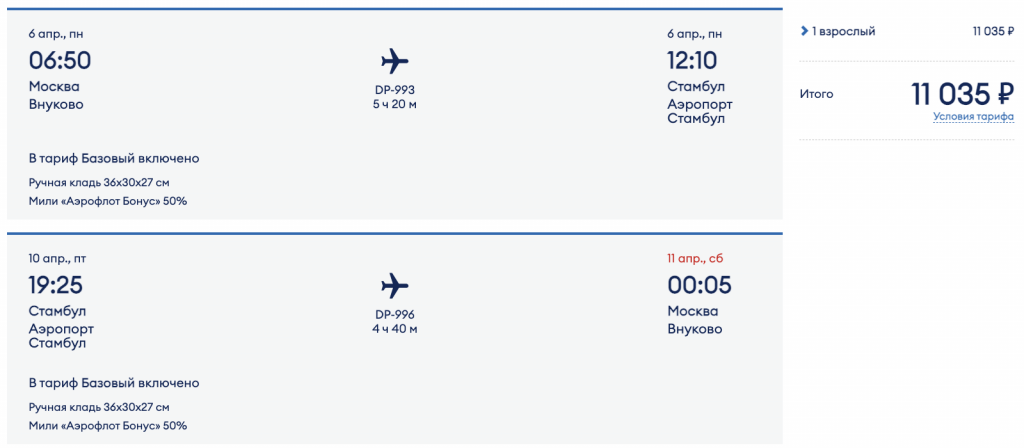Viewport: 1024px width, 448px height.
Task: Click "Ручная кладь 36x30x27 см" in the return flight
Action: 99,407
